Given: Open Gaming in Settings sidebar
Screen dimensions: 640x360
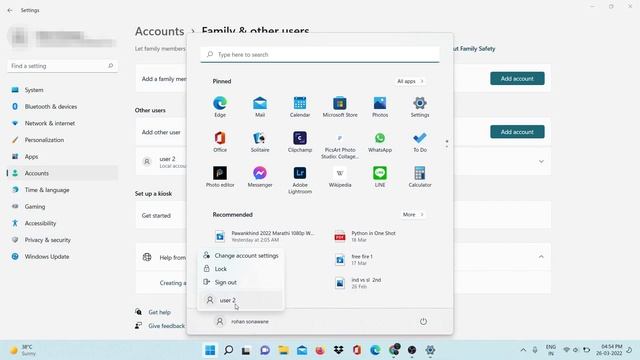Looking at the screenshot, I should (62, 207).
